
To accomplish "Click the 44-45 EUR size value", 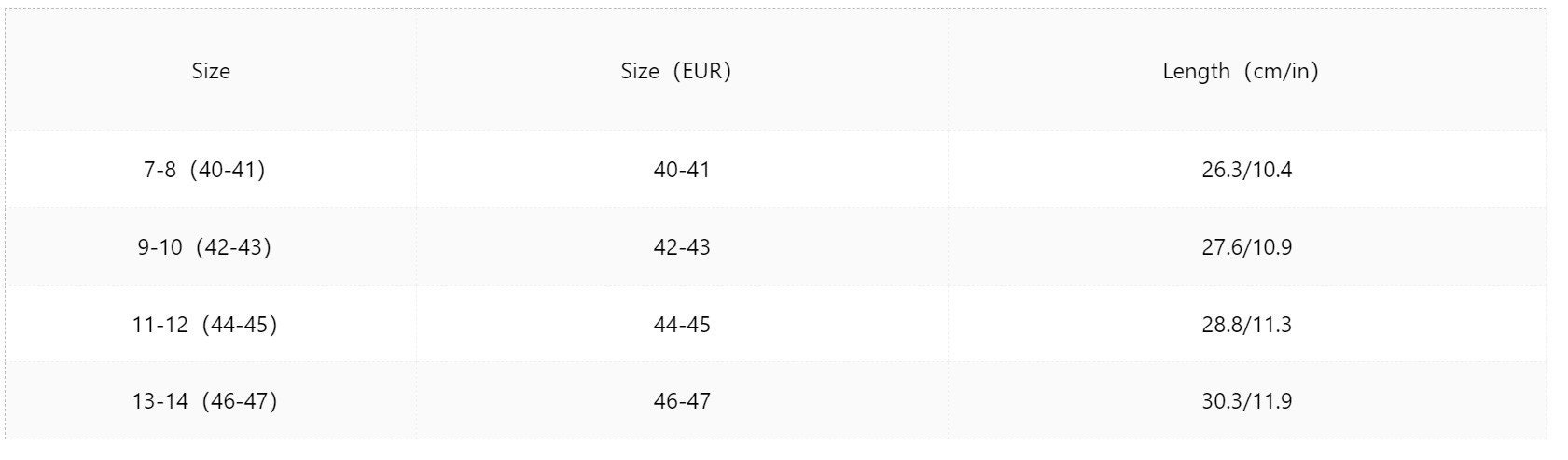I will click(682, 325).
